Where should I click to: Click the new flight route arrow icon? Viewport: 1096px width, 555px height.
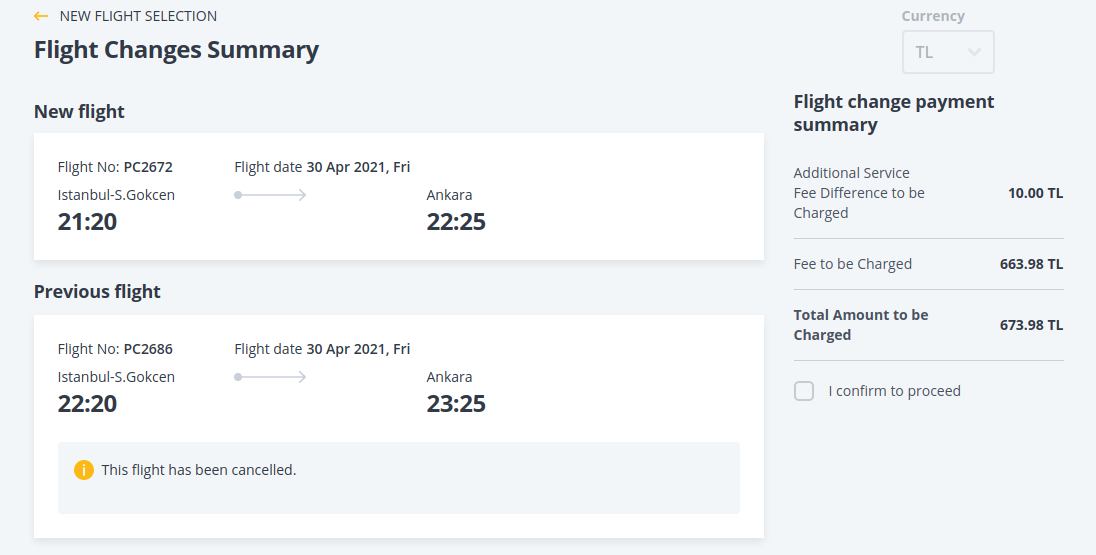coord(270,195)
